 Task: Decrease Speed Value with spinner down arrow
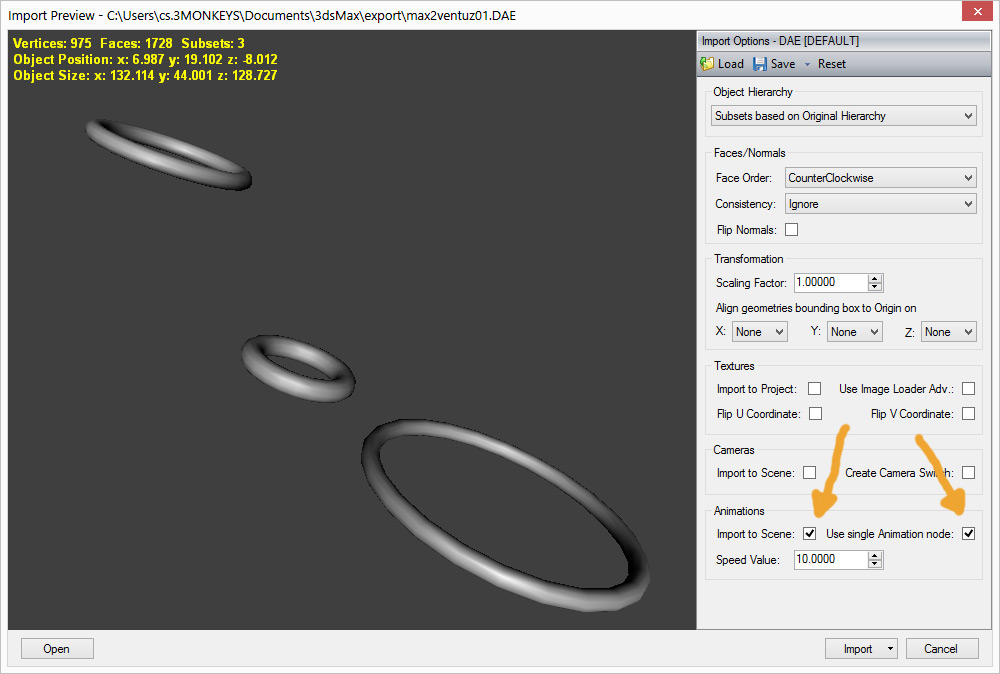(x=875, y=564)
